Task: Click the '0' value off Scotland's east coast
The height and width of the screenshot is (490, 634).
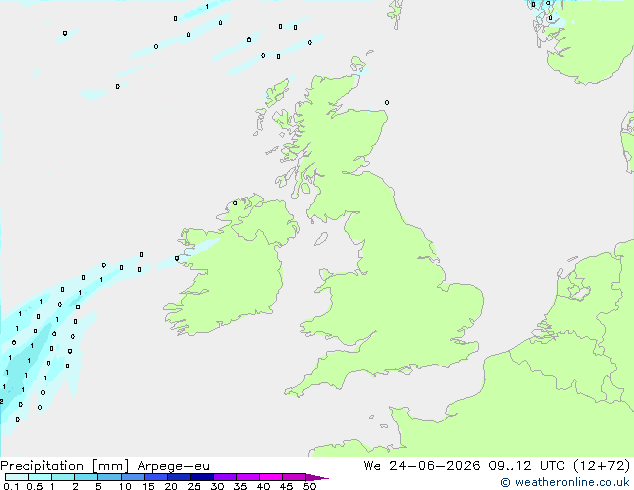Action: pyautogui.click(x=387, y=103)
